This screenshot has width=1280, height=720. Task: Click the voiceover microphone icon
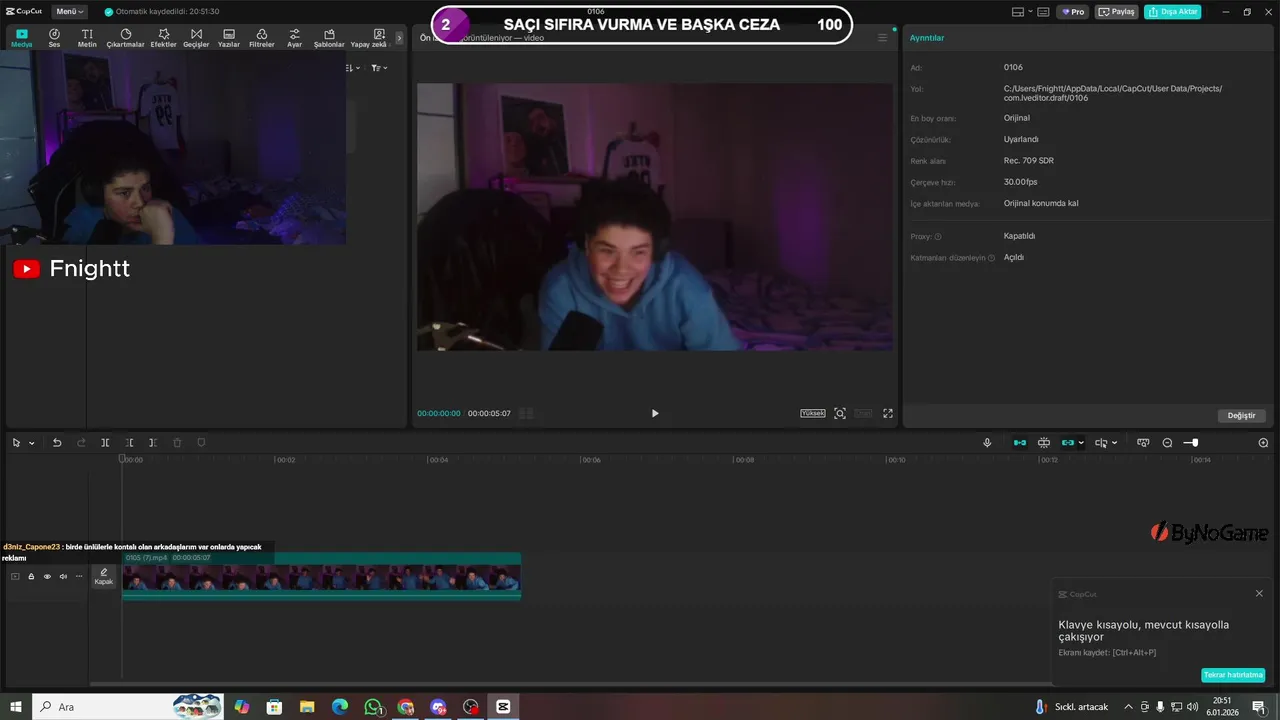coord(987,443)
